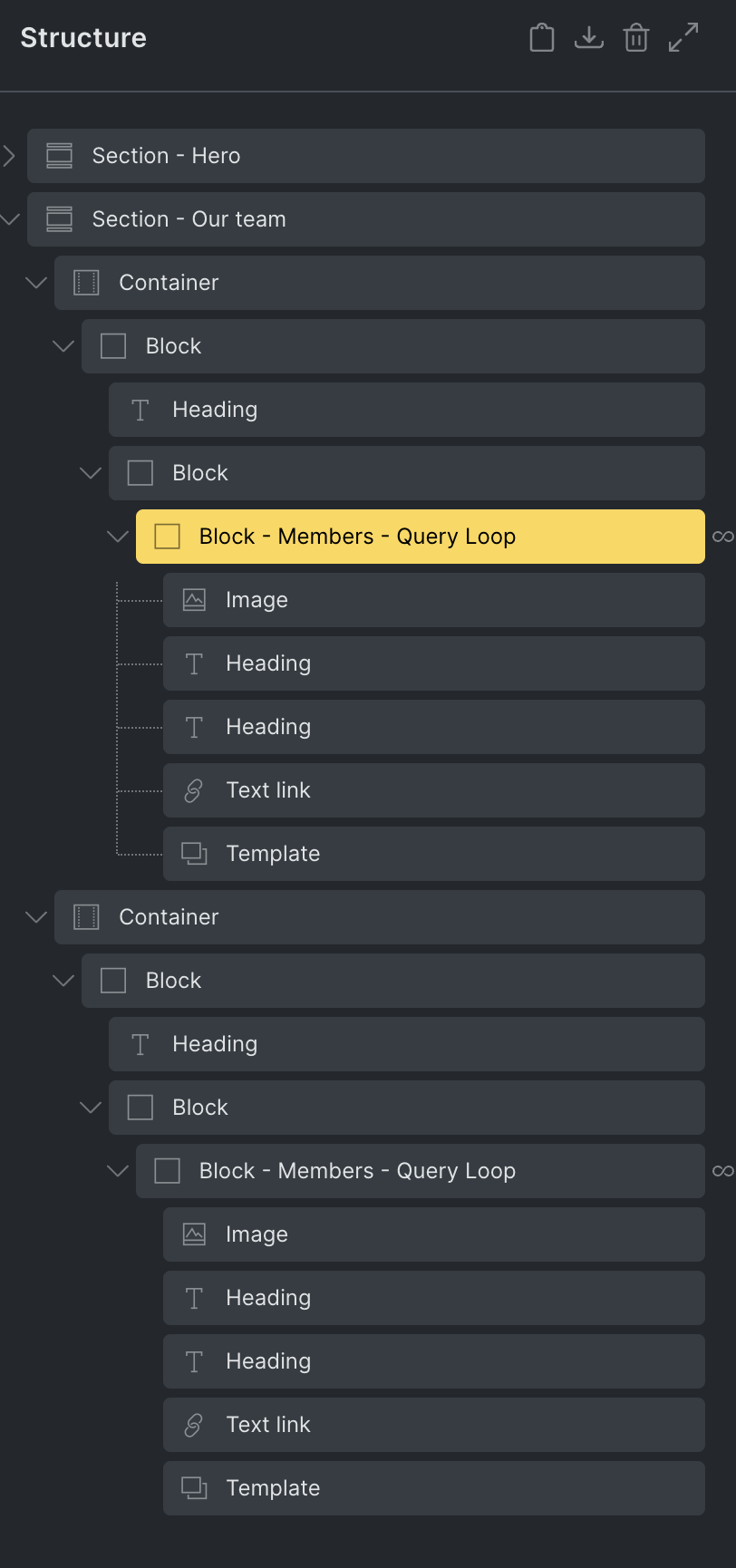Collapse the second Container chevron
This screenshot has height=1568, width=736.
coord(36,917)
